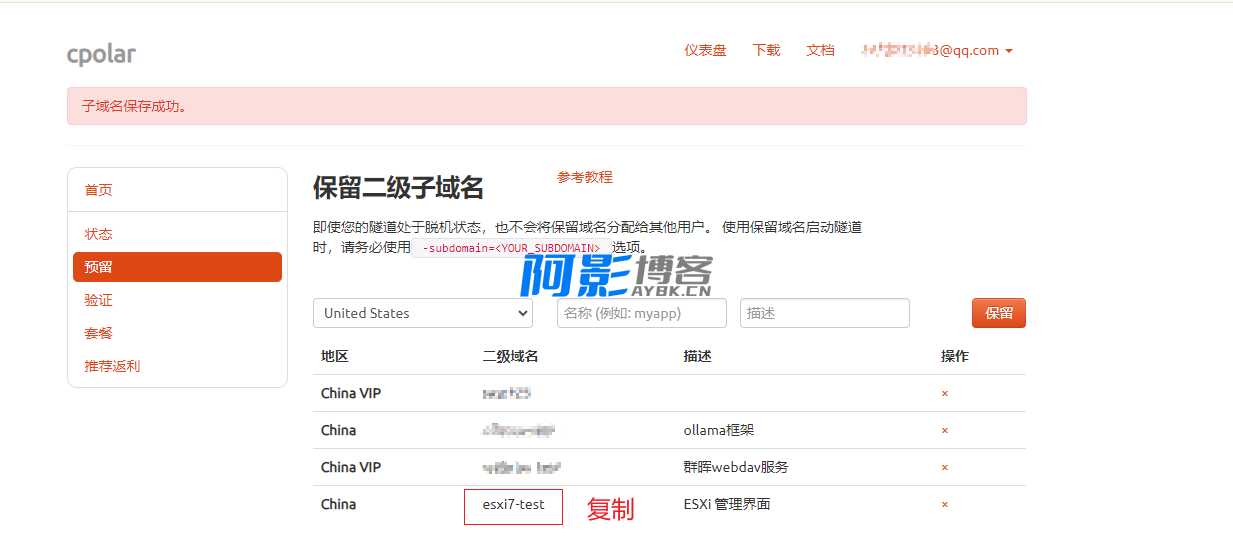The image size is (1233, 551).
Task: Select 首页 in the sidebar
Action: 98,190
